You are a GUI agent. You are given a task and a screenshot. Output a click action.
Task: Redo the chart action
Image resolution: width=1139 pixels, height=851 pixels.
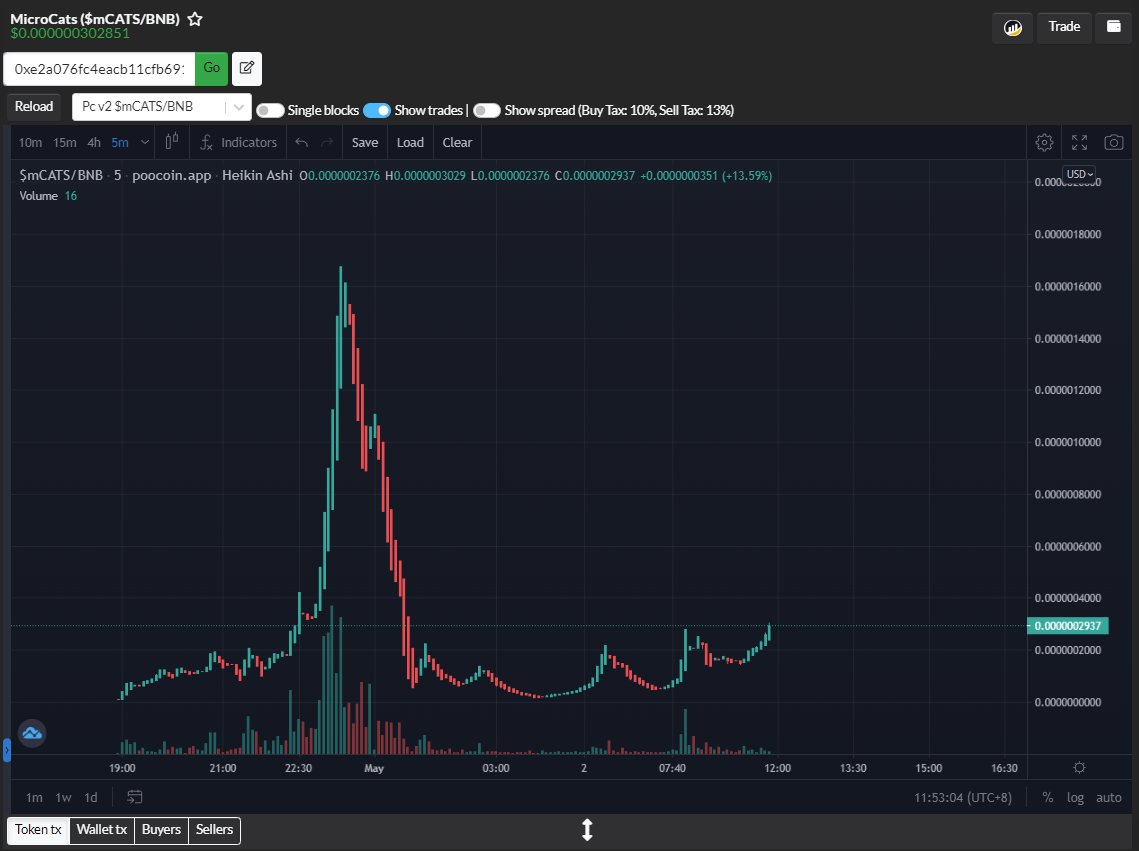point(327,143)
